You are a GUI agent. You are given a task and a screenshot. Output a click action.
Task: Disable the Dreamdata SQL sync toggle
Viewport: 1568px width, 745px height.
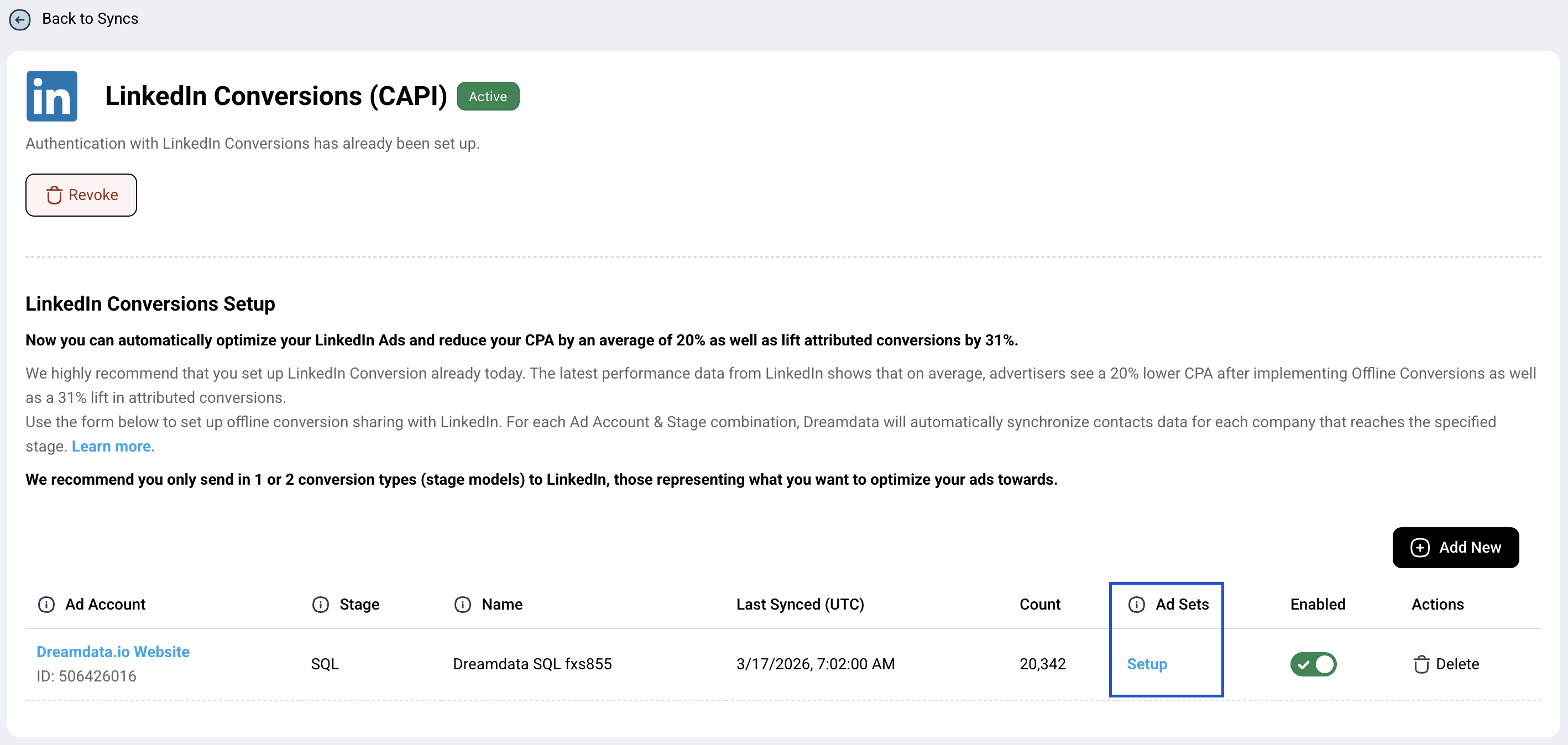pyautogui.click(x=1313, y=664)
